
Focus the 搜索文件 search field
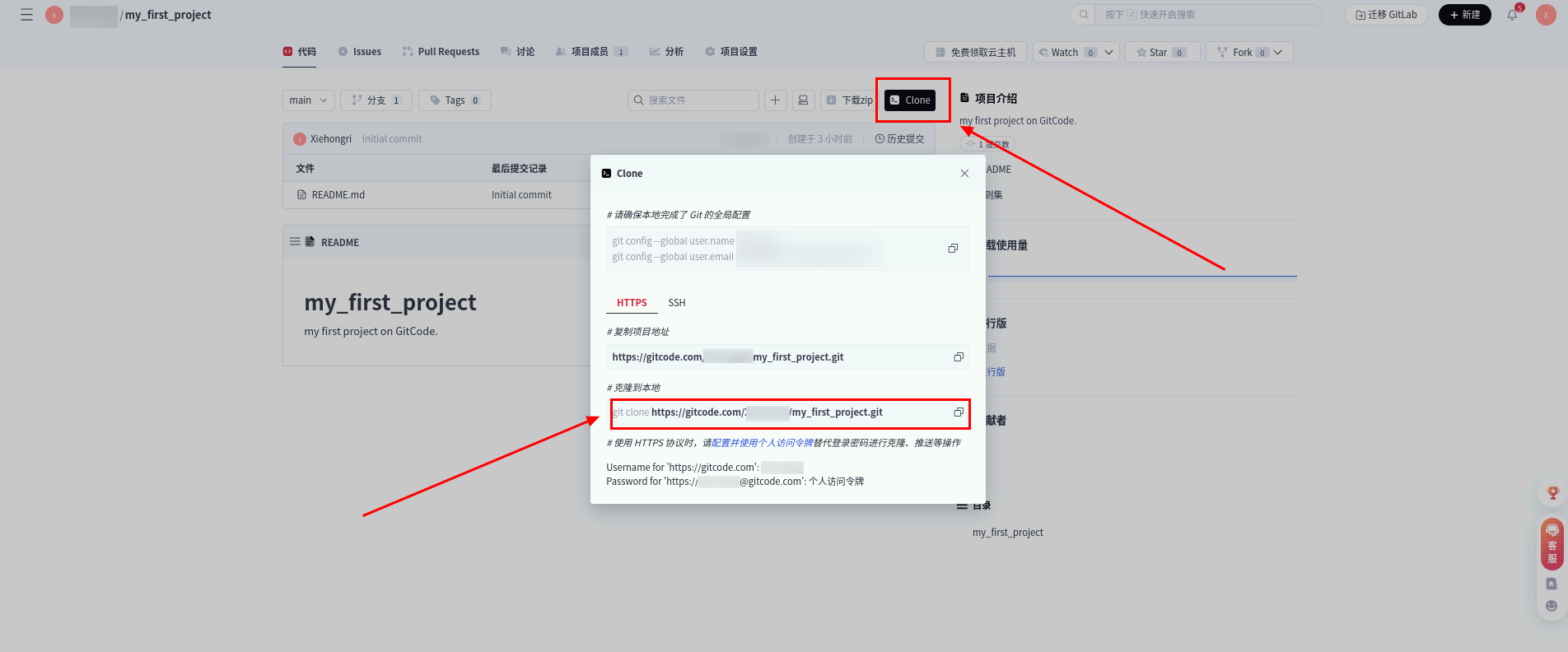pyautogui.click(x=693, y=100)
